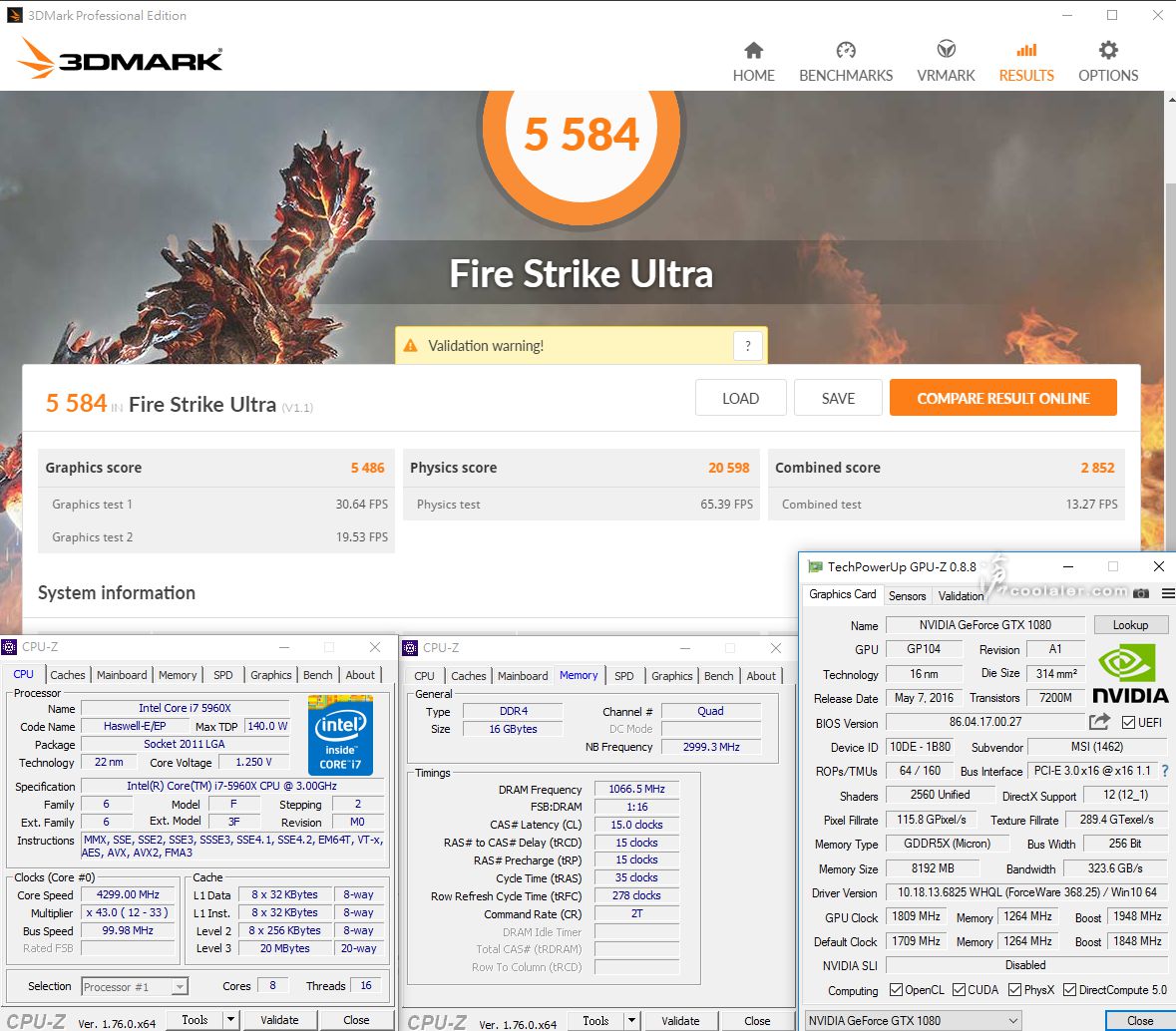Viewport: 1176px width, 1031px height.
Task: Click the GPU Name field in GPU-Z
Action: point(984,624)
